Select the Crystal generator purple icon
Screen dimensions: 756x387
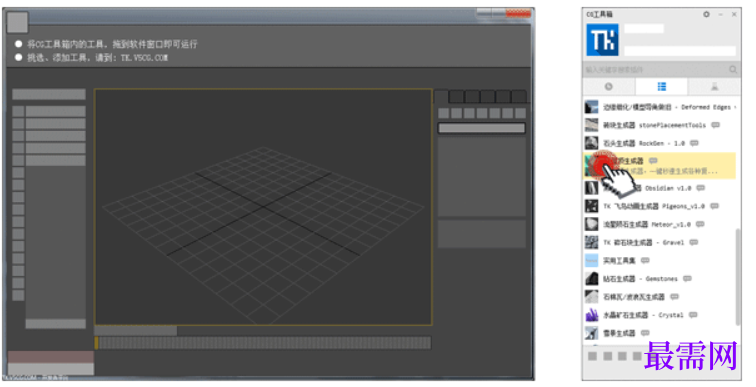point(591,315)
